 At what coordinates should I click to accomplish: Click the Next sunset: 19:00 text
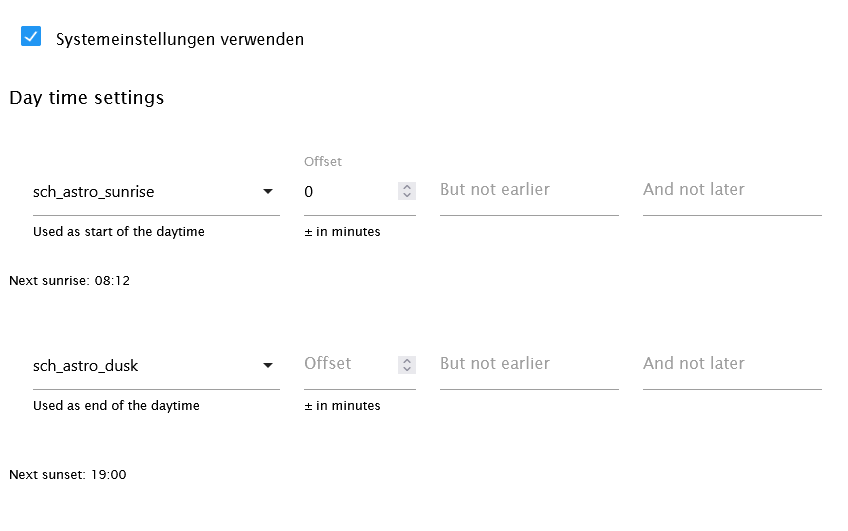tap(68, 475)
